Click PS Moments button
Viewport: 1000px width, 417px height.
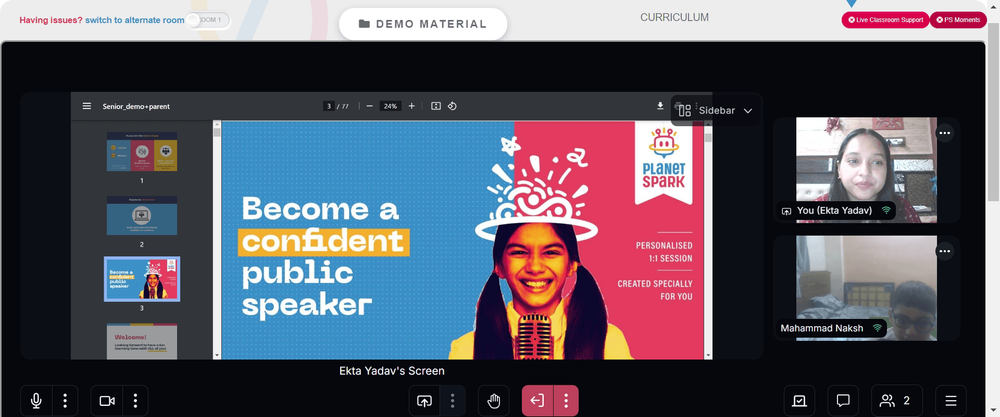(x=958, y=20)
